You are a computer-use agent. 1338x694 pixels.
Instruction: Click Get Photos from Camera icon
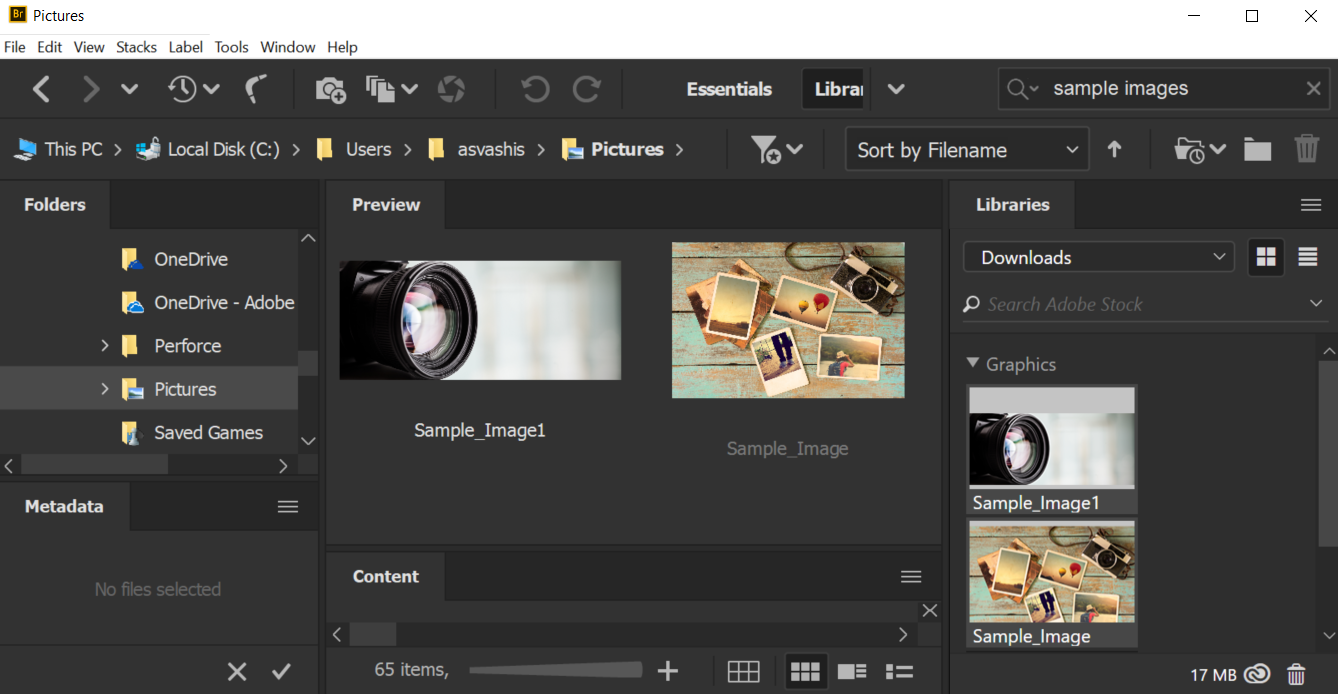(x=331, y=89)
